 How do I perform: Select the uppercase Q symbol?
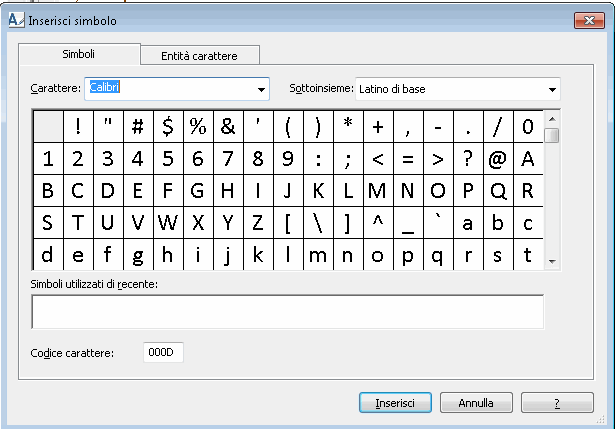coord(498,191)
